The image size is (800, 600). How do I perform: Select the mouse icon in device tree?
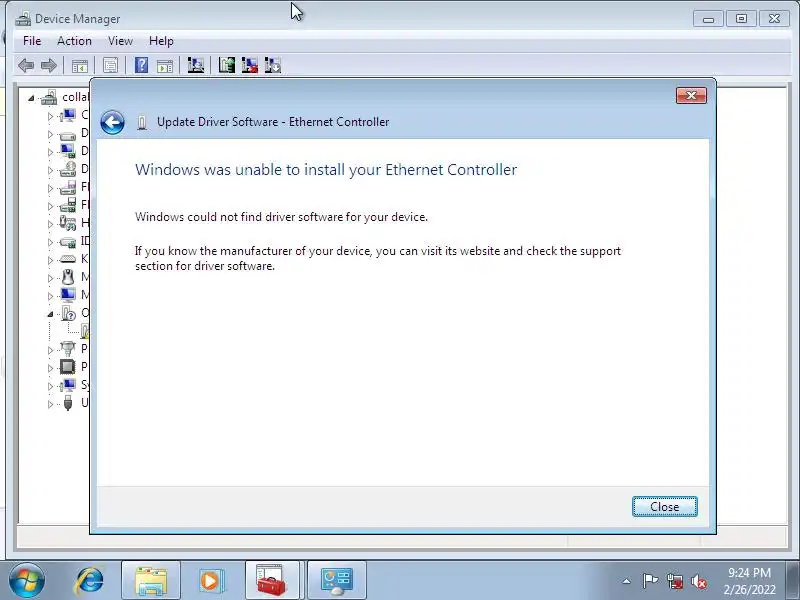click(68, 277)
